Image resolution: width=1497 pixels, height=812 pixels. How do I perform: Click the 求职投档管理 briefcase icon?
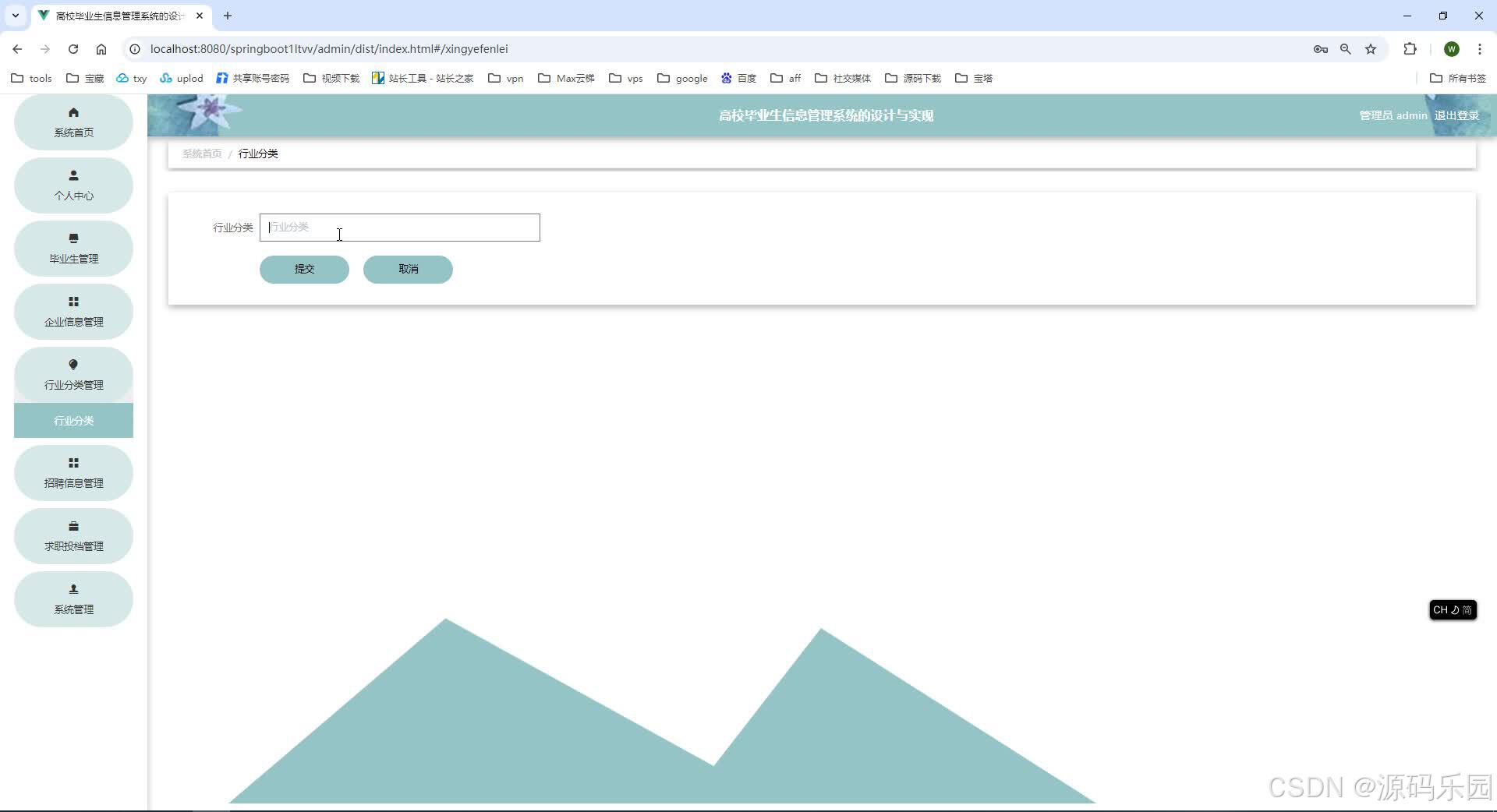[73, 526]
